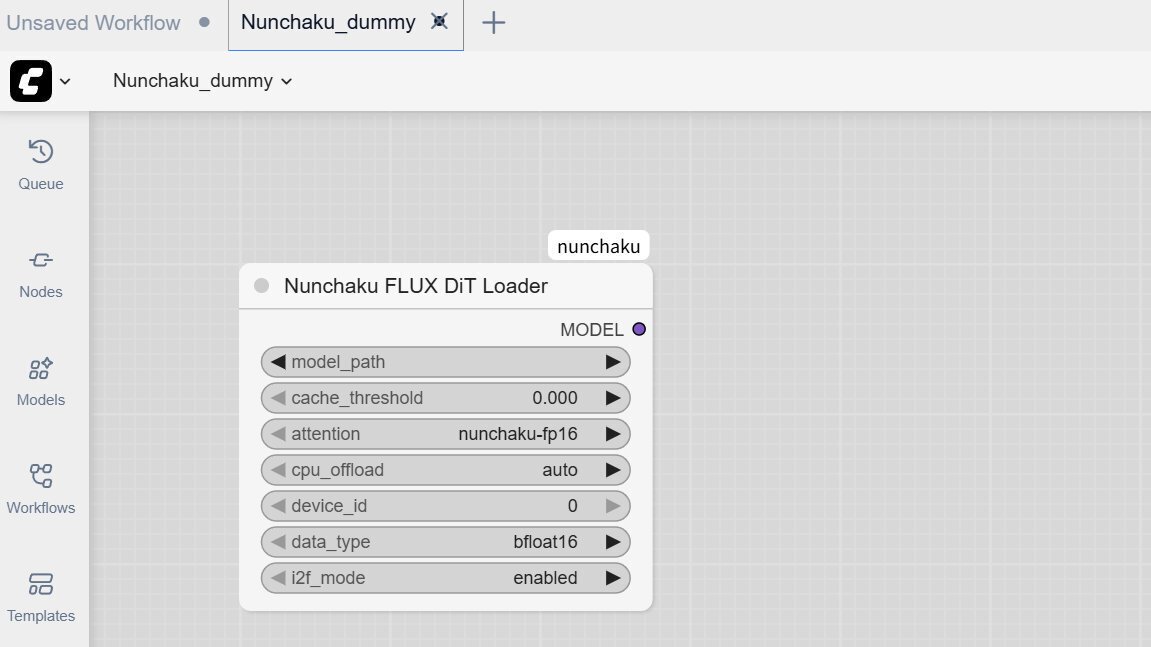Click the left arrow on model_path
1151x647 pixels.
[277, 361]
